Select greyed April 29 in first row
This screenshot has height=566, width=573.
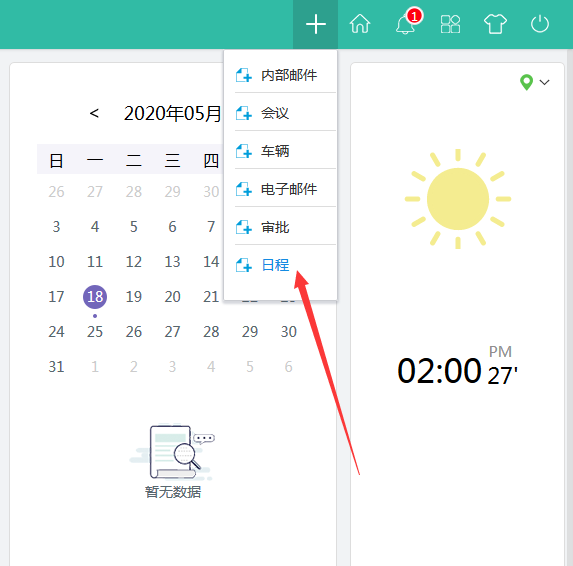point(172,192)
